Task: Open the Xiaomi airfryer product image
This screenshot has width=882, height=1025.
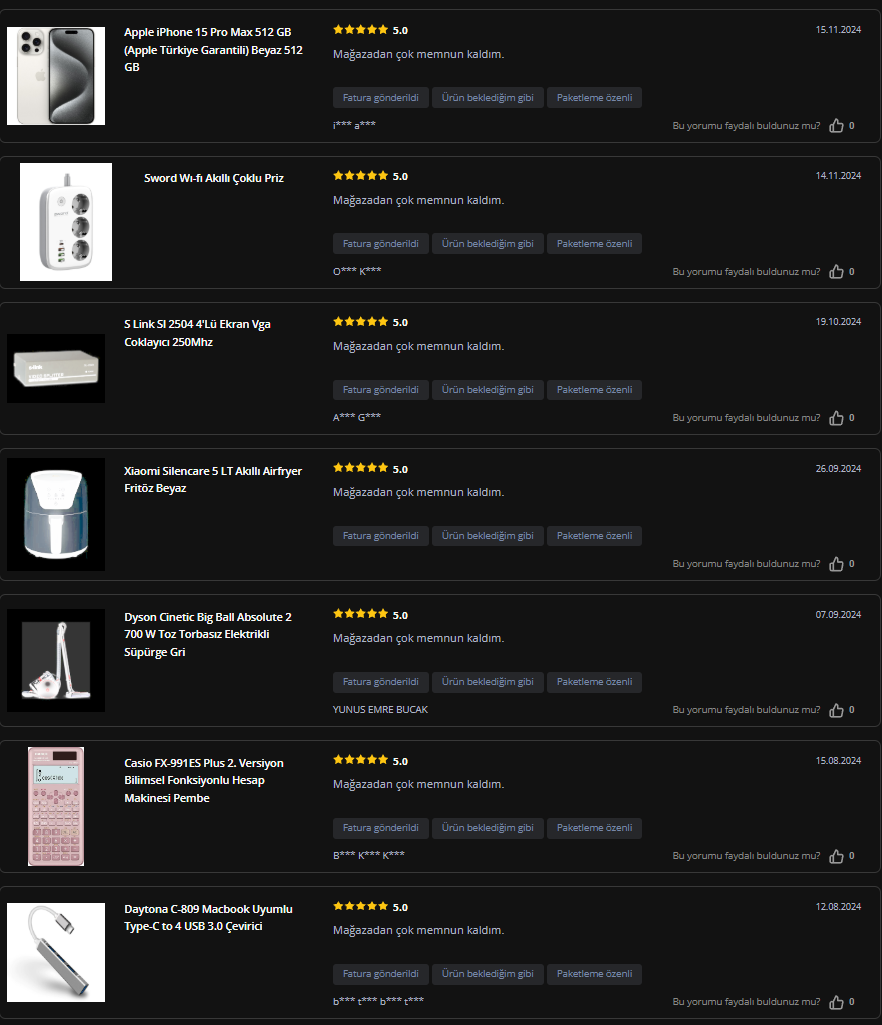Action: point(56,514)
